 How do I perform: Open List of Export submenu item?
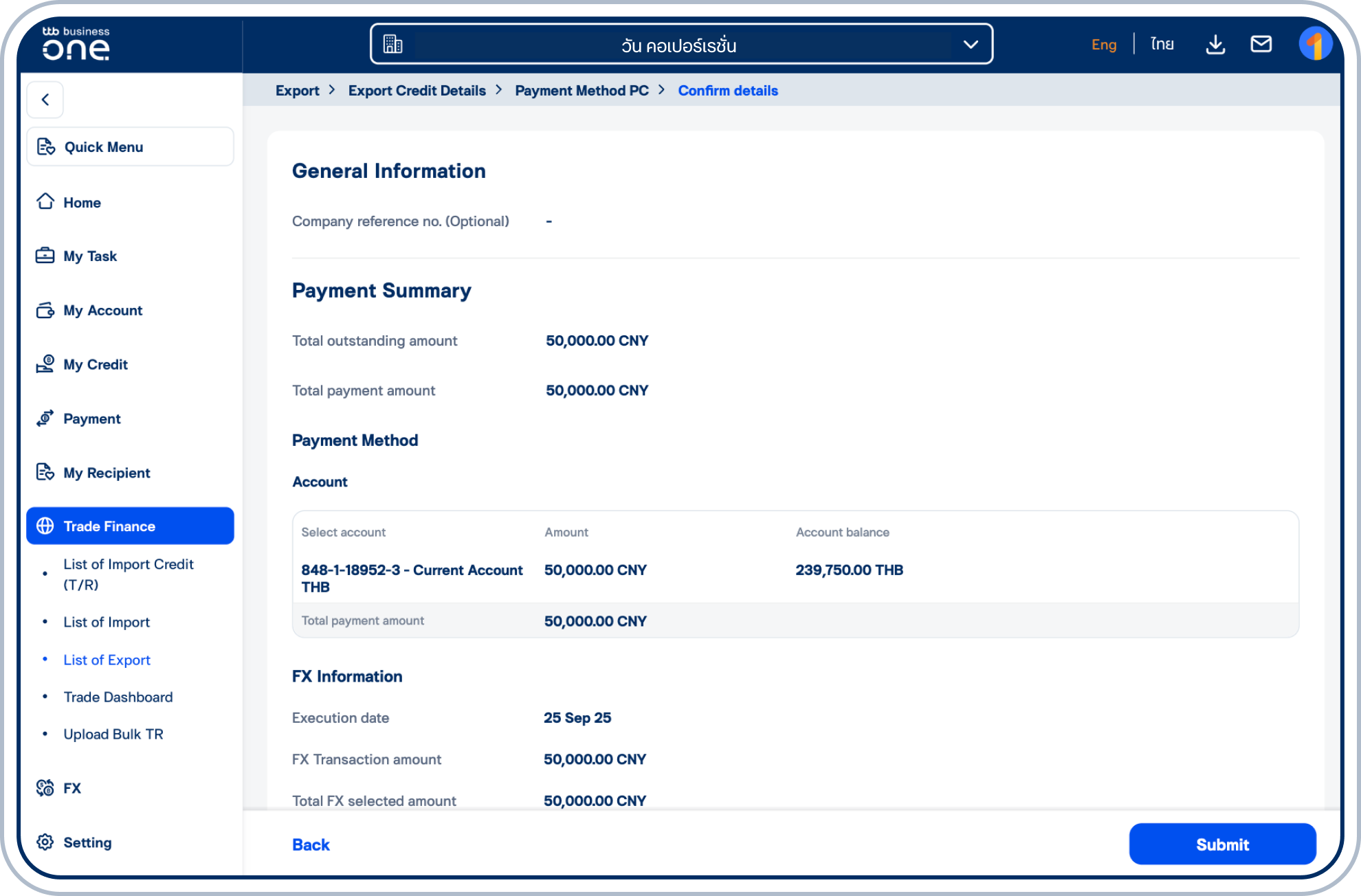pos(107,660)
